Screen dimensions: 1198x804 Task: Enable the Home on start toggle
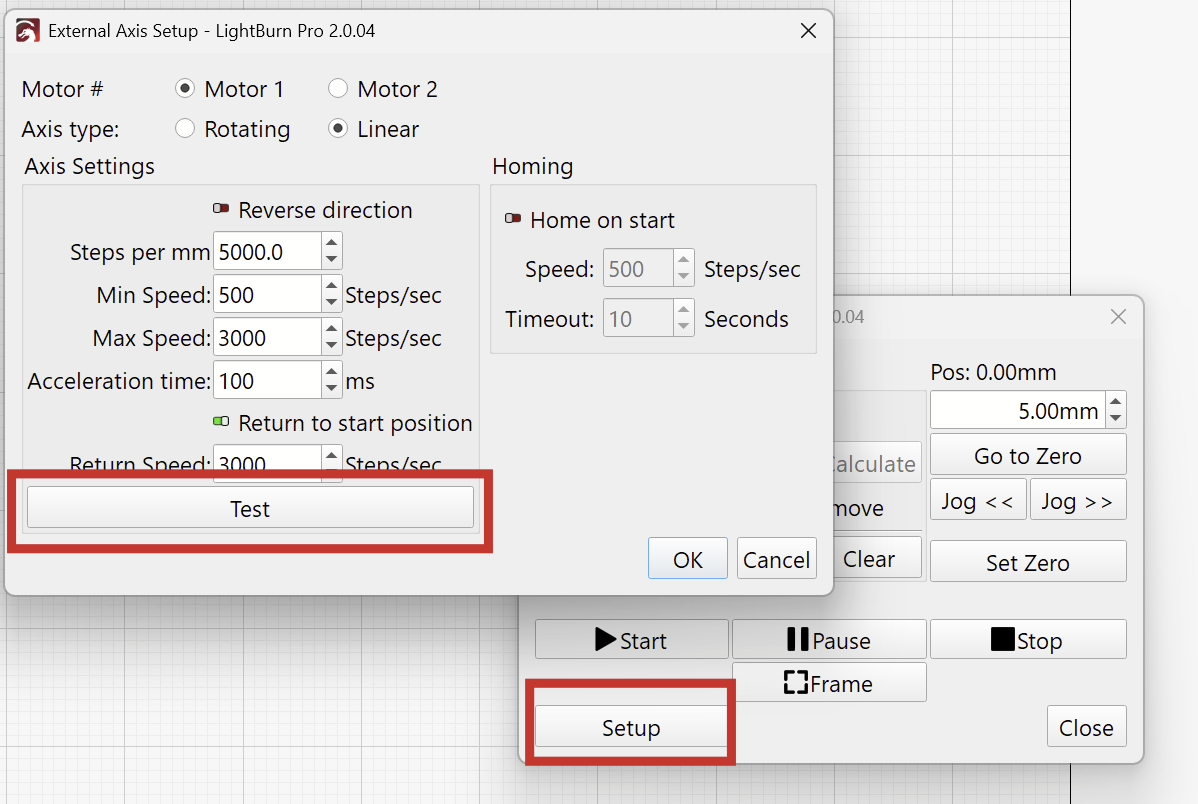(513, 220)
